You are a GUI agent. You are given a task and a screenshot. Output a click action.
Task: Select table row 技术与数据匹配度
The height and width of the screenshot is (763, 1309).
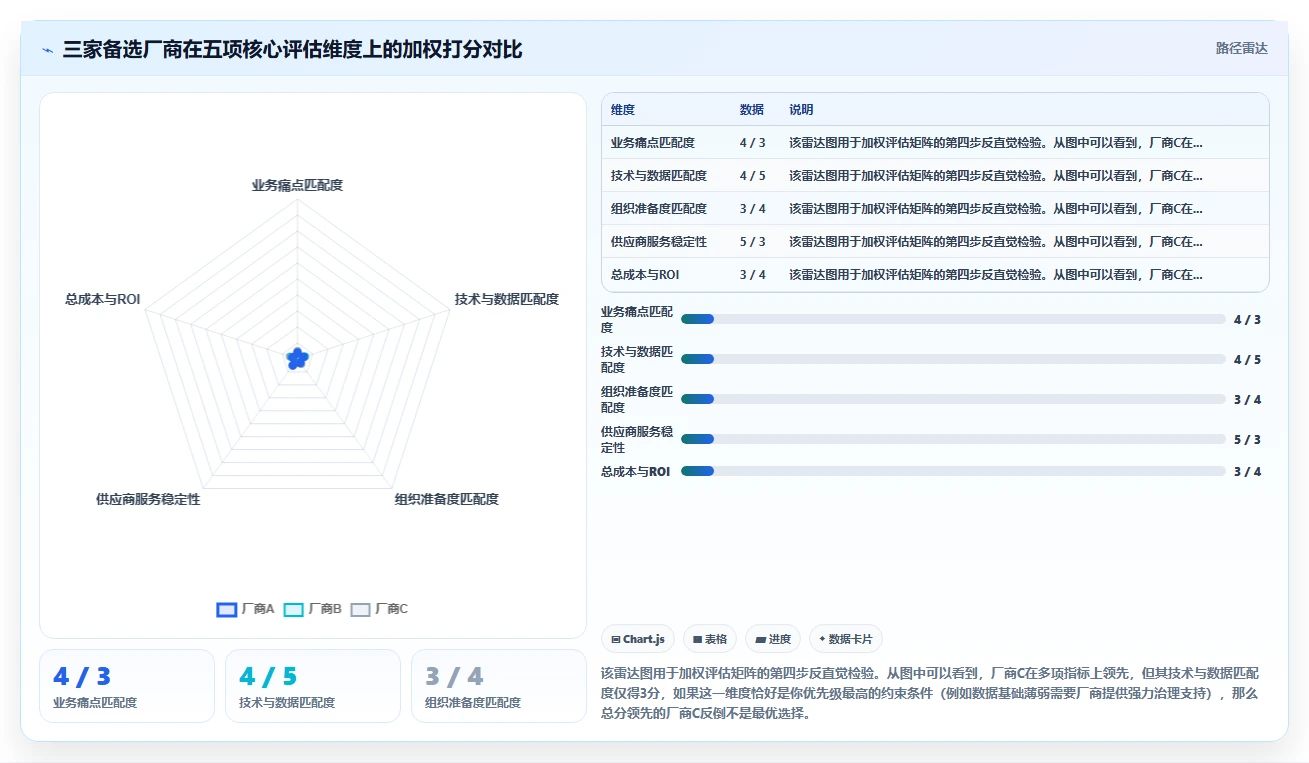pyautogui.click(x=935, y=175)
